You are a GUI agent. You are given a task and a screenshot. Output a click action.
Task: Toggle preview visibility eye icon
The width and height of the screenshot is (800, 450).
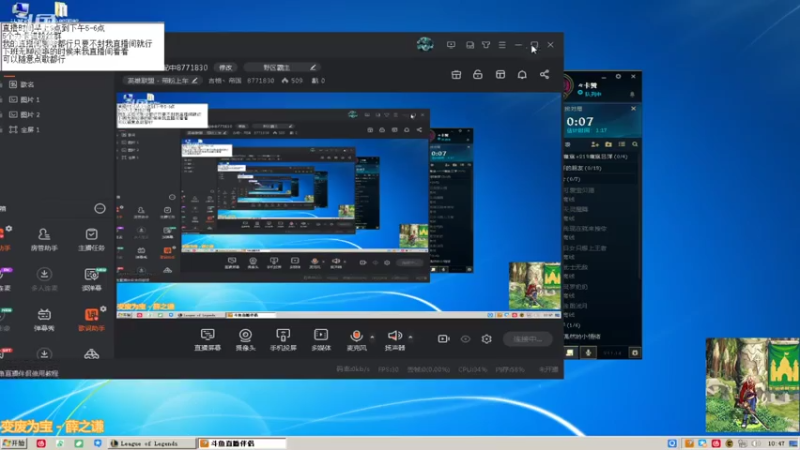465,339
